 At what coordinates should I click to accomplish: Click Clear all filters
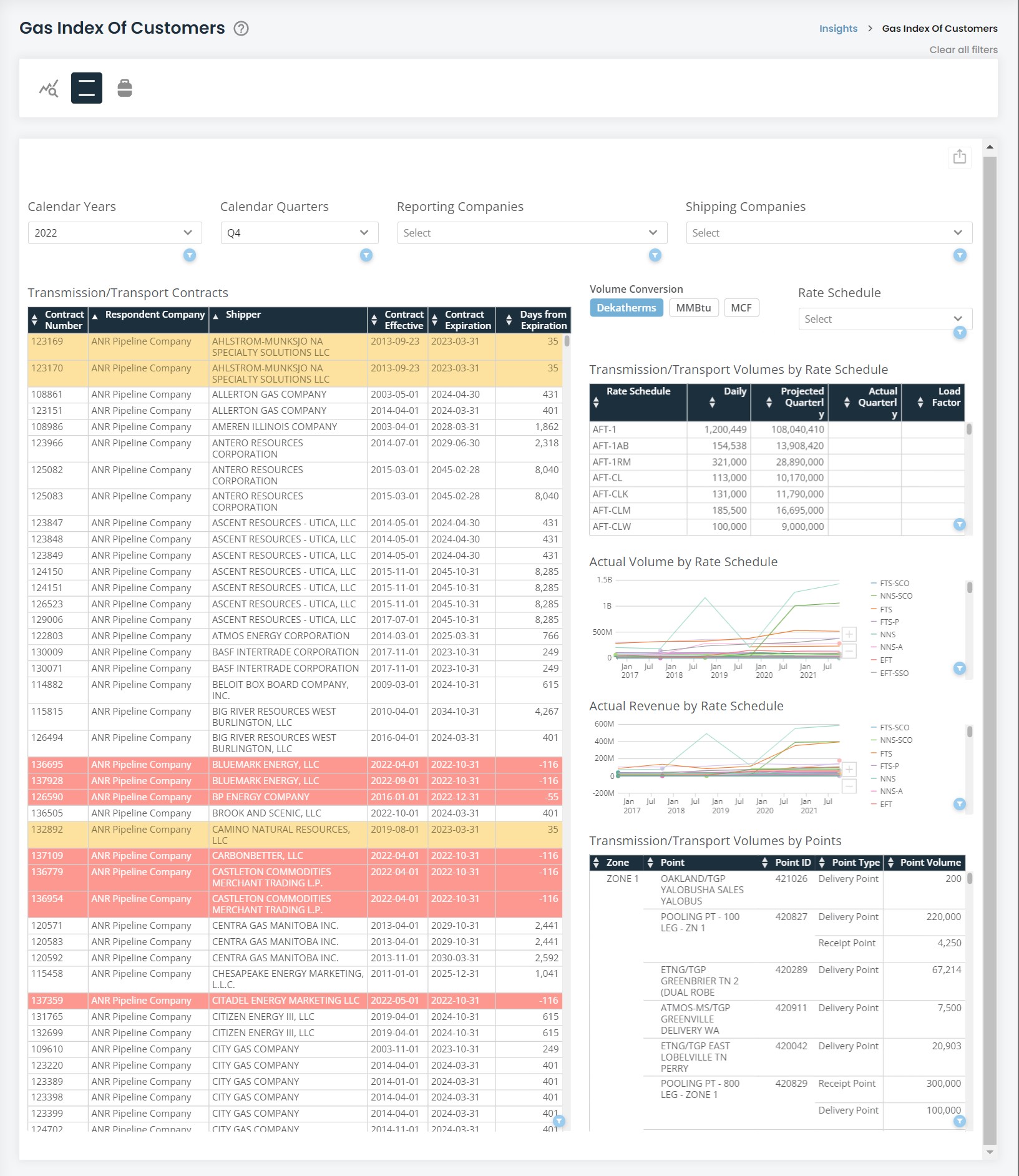click(x=963, y=50)
